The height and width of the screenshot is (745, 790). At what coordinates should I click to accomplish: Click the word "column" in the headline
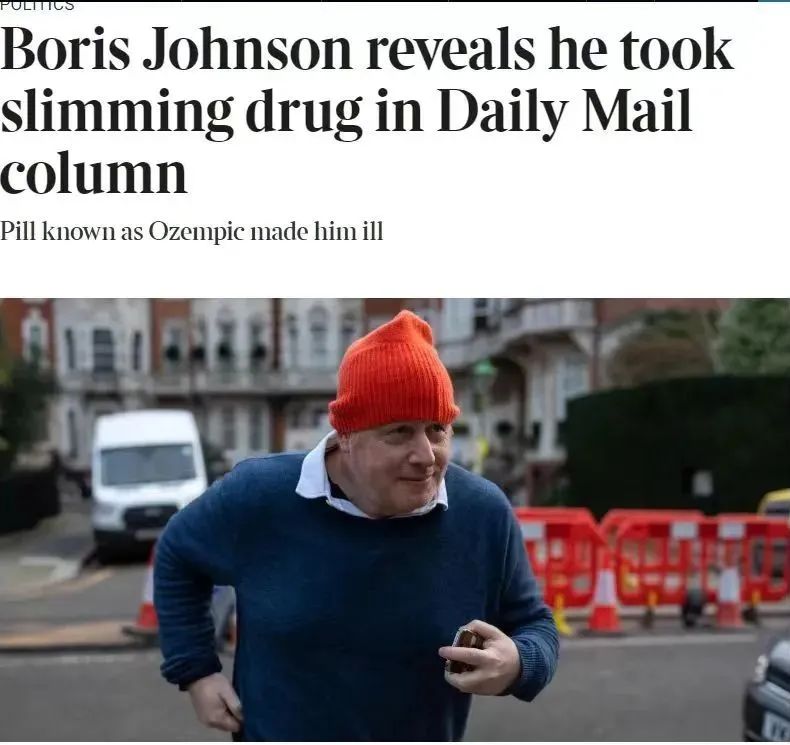pos(94,173)
